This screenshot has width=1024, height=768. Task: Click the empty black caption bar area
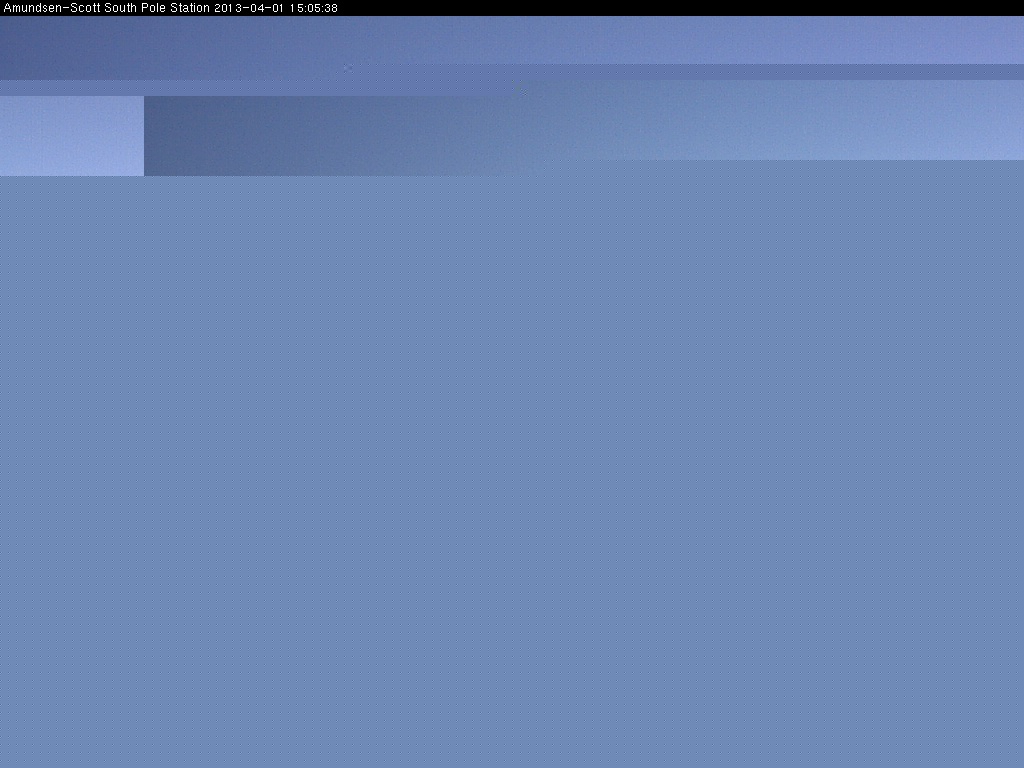680,8
